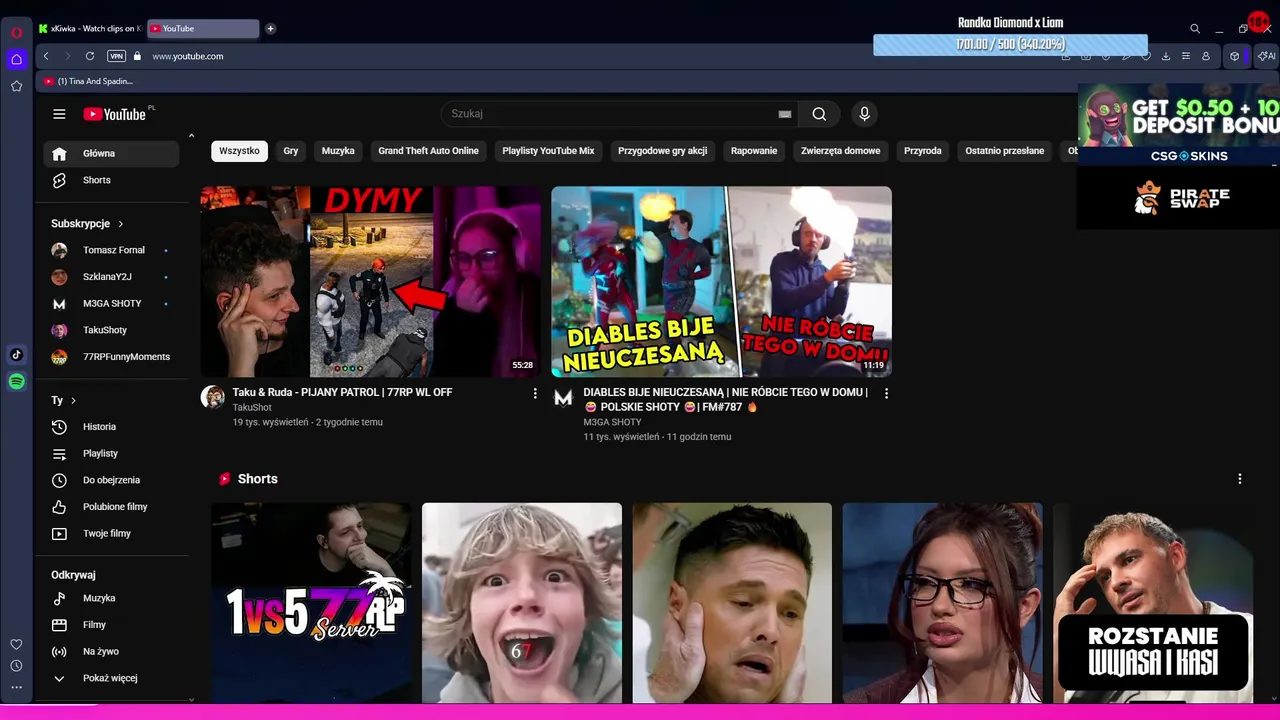Open options for DIABLES BIJE video

pos(886,394)
